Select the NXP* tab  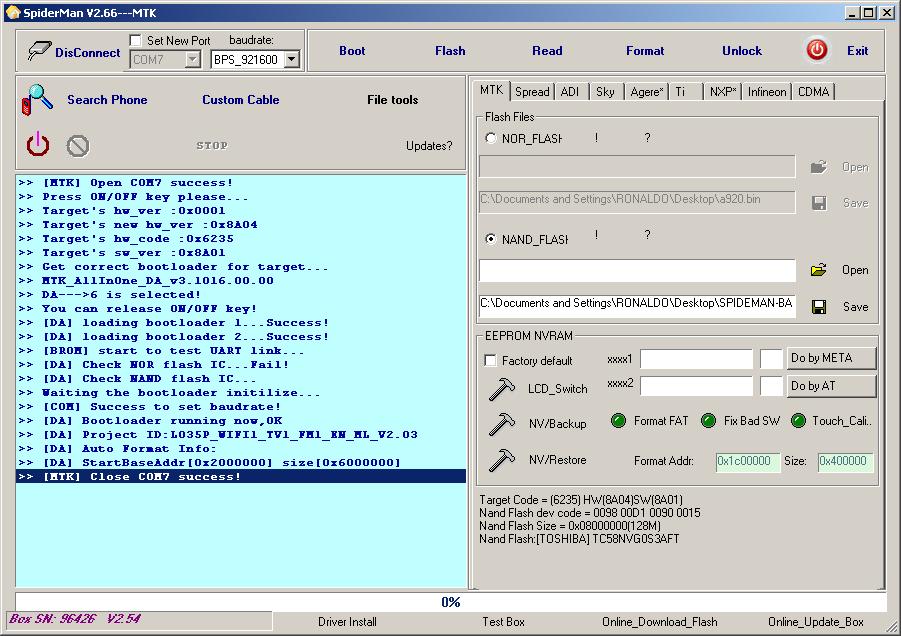pos(723,92)
